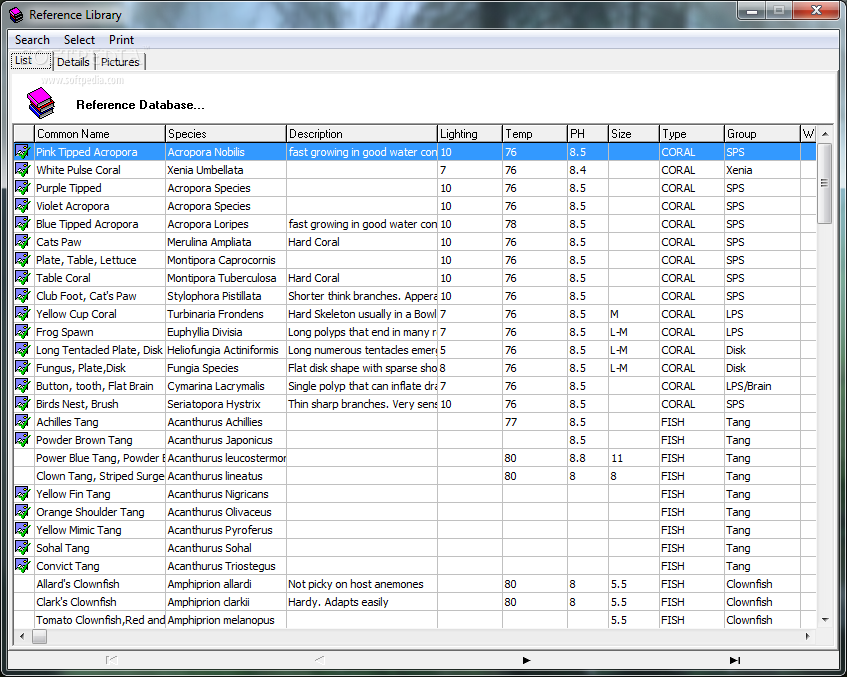Click the Acanthurus Sohal species cell
Screen dimensions: 847x677
(x=226, y=548)
